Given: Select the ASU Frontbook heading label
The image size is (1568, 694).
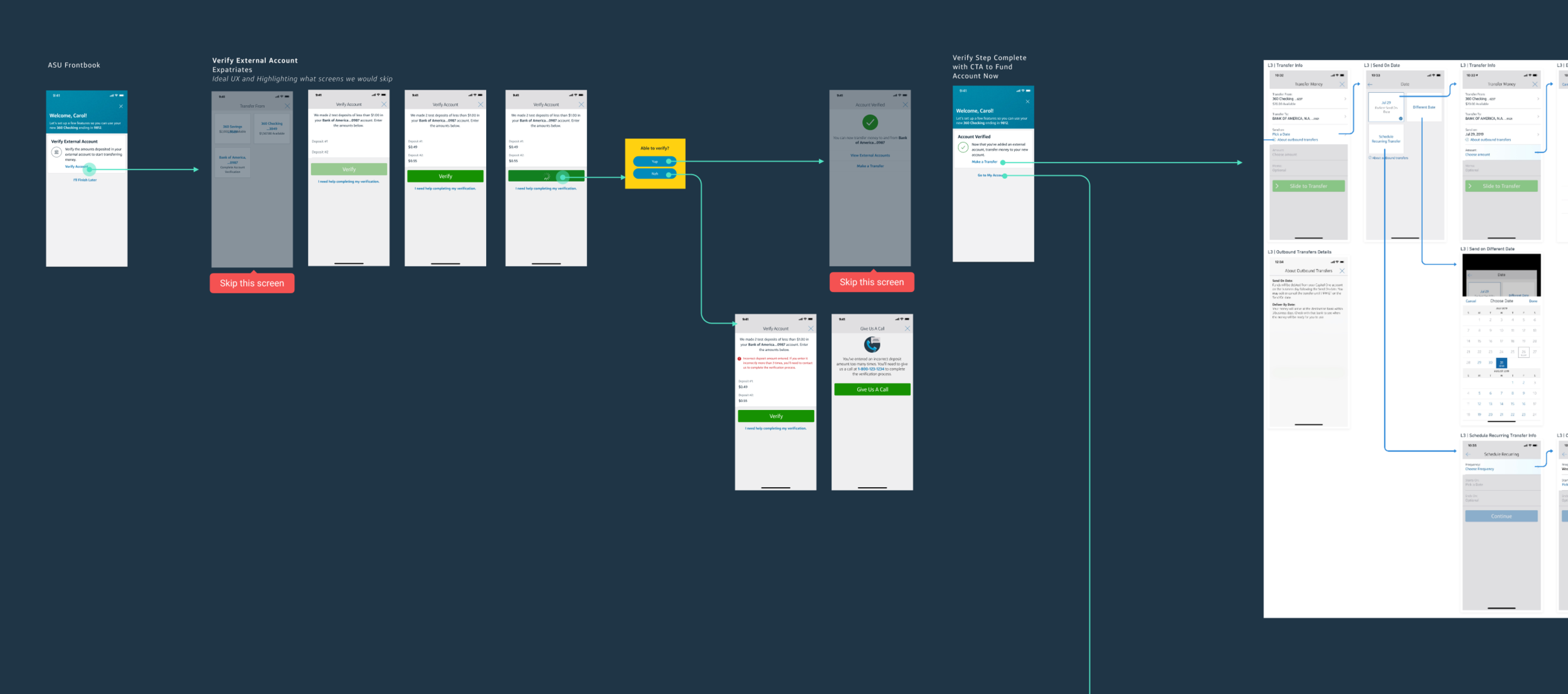Looking at the screenshot, I should (74, 65).
